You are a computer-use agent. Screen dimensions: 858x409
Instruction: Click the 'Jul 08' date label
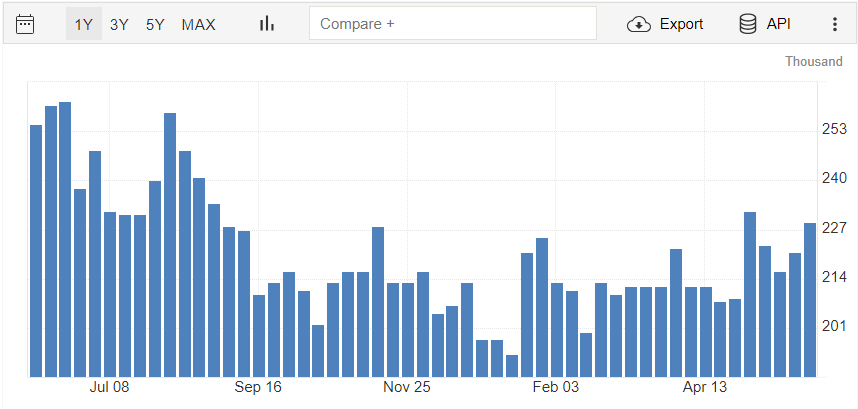109,388
